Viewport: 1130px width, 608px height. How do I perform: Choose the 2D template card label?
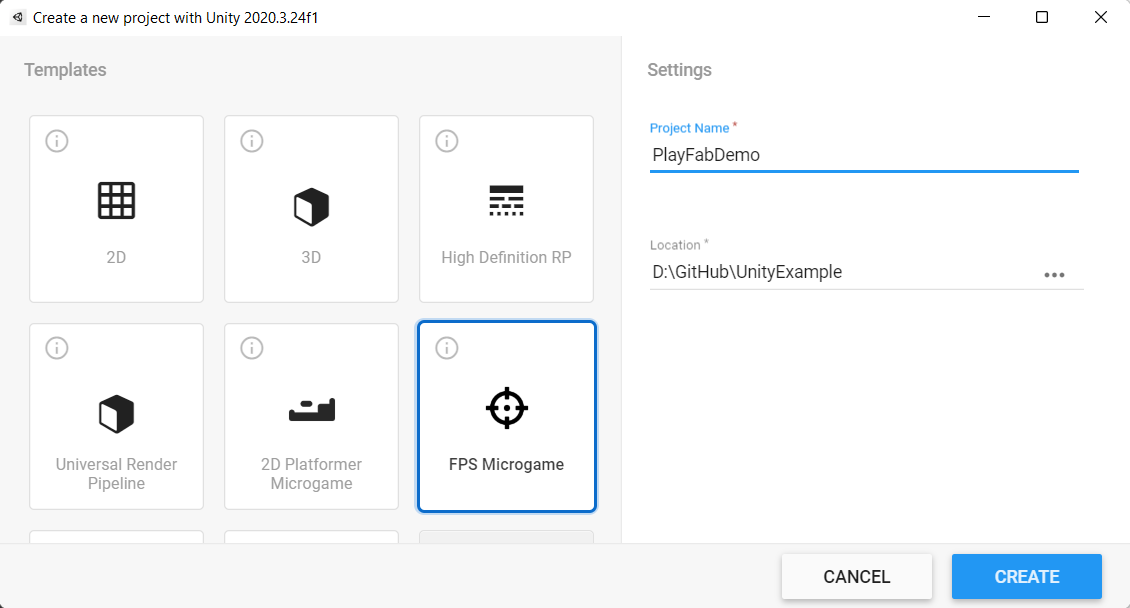116,257
